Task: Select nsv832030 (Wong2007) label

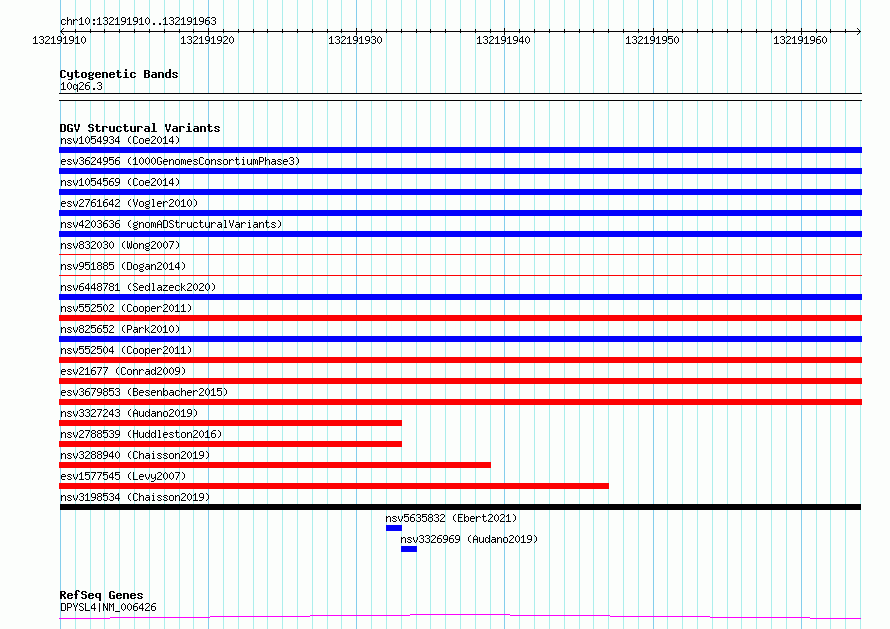Action: point(120,245)
